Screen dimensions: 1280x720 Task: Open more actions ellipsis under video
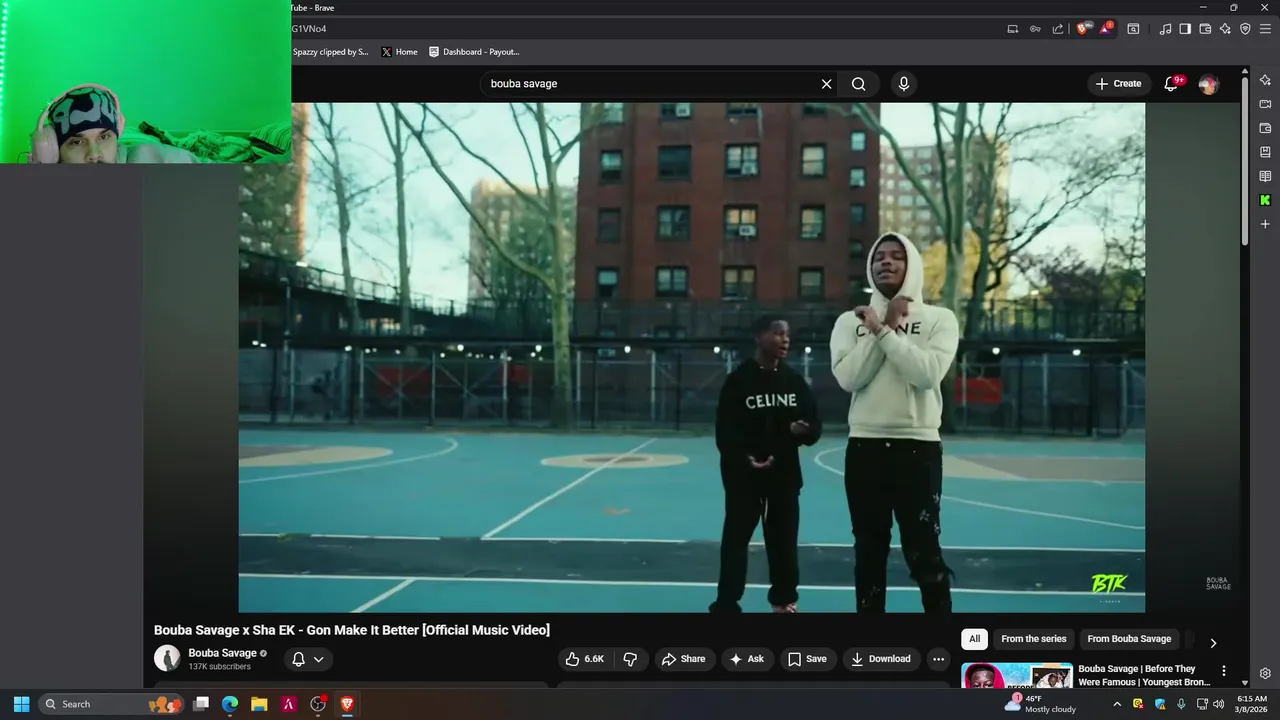(x=938, y=659)
